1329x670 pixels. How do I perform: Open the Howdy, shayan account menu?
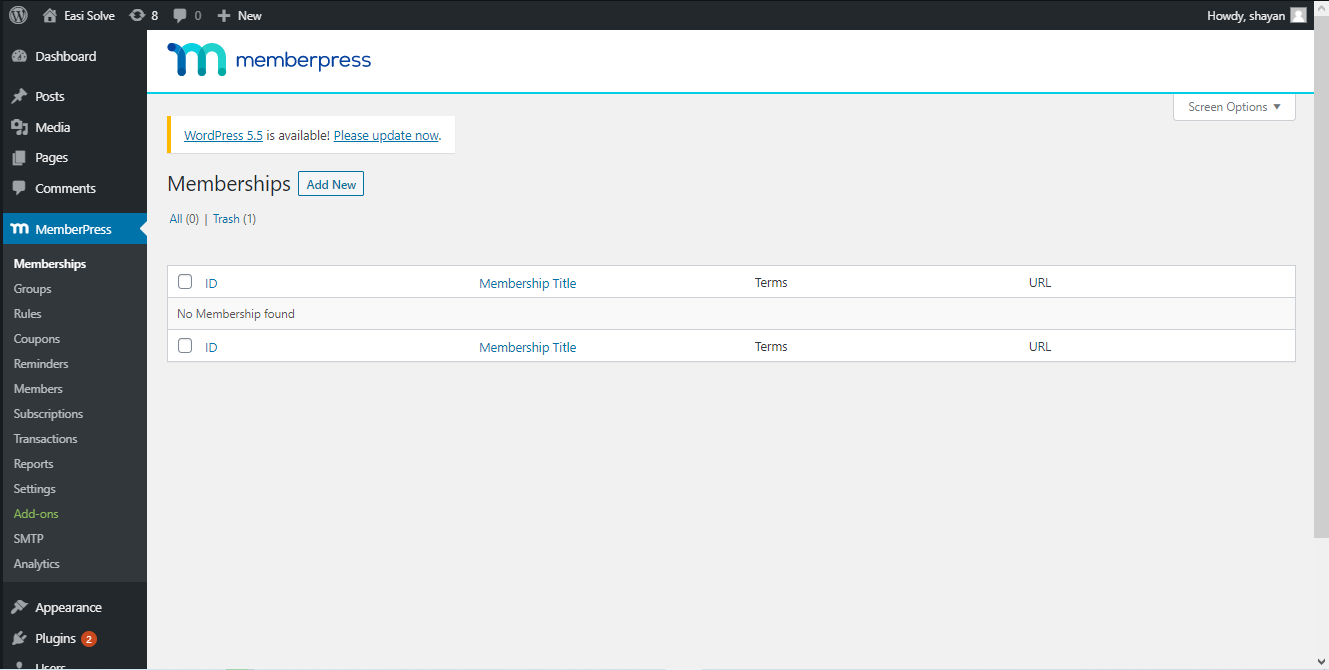tap(1257, 15)
